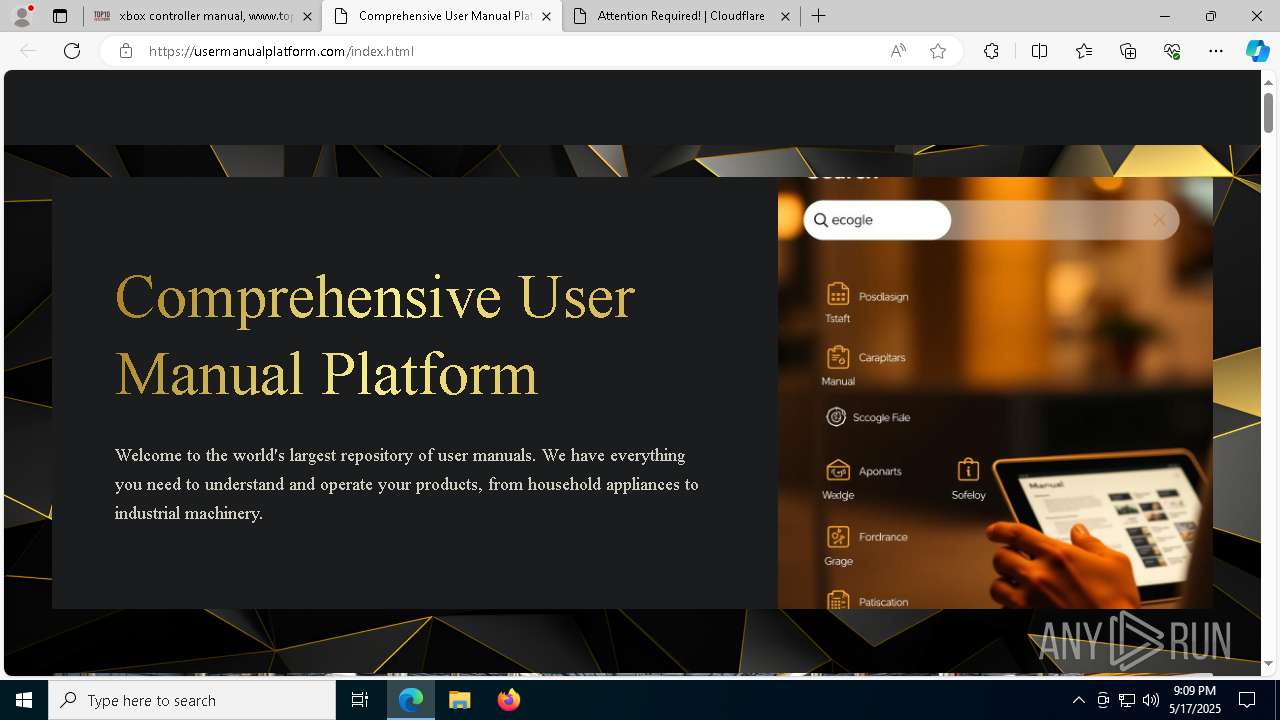This screenshot has width=1280, height=720.
Task: Restore down the Edge window
Action: [1211, 16]
